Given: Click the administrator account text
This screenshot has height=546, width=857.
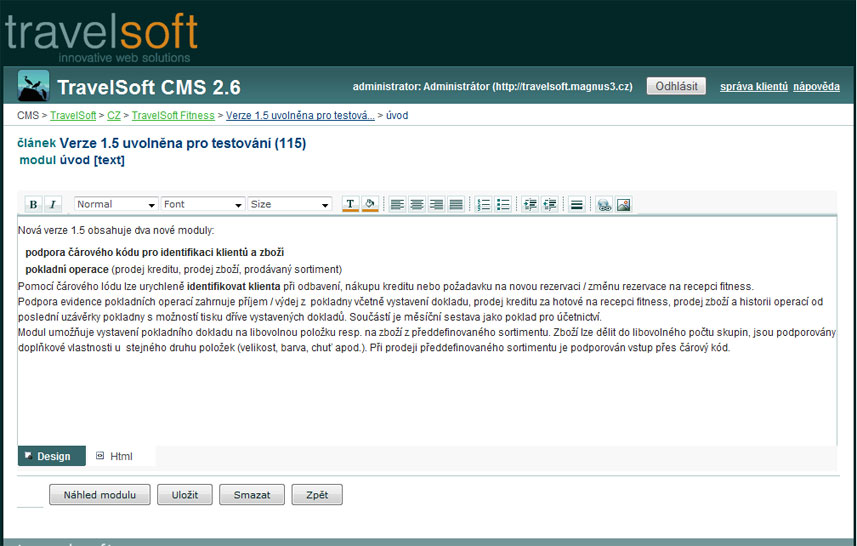Looking at the screenshot, I should (492, 86).
